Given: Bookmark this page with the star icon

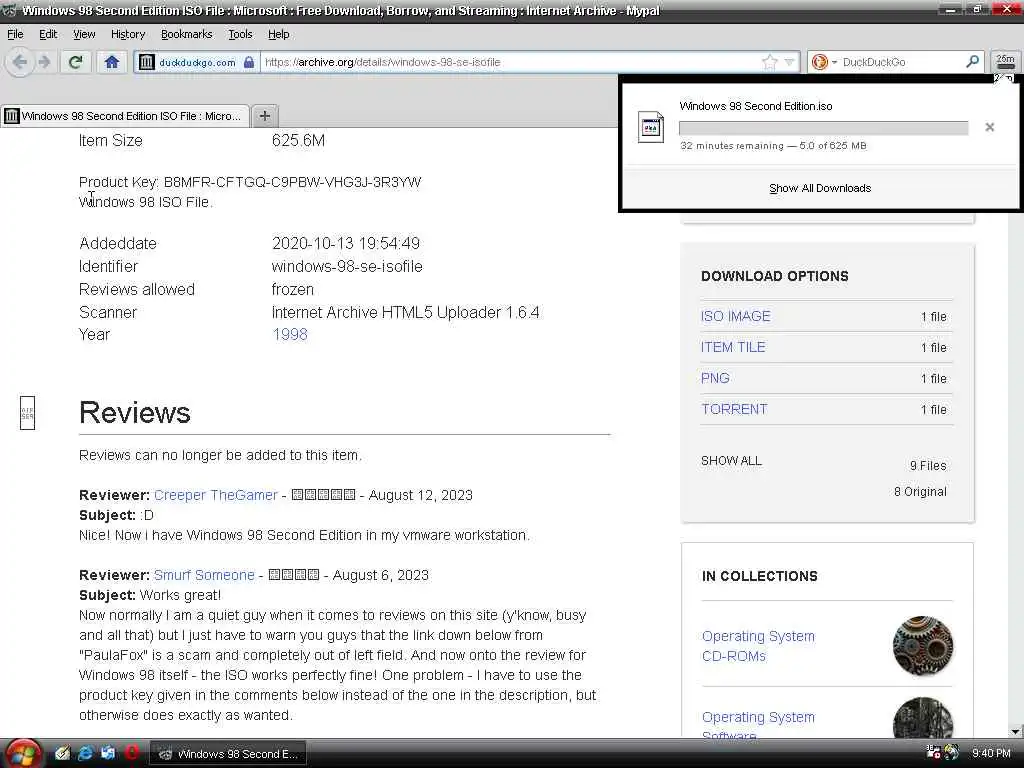Looking at the screenshot, I should 770,62.
